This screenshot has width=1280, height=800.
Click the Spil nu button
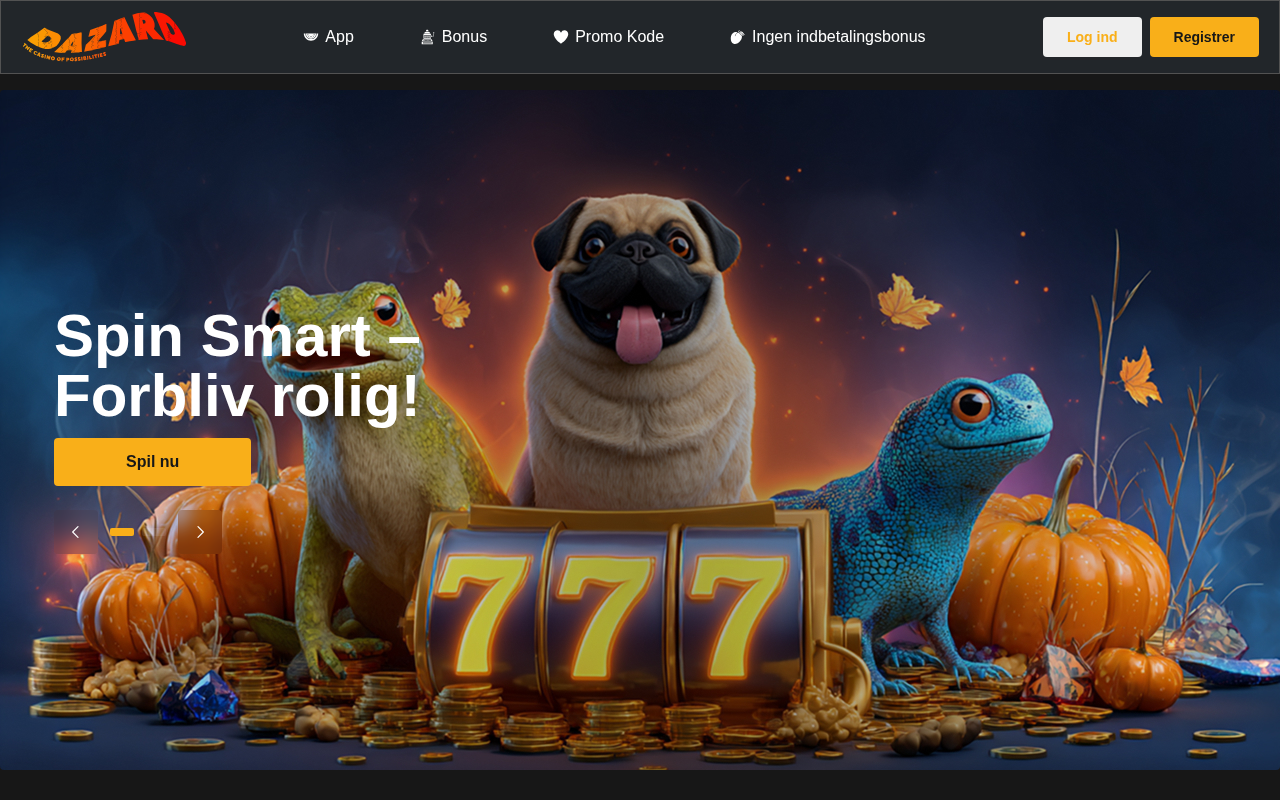pos(152,462)
